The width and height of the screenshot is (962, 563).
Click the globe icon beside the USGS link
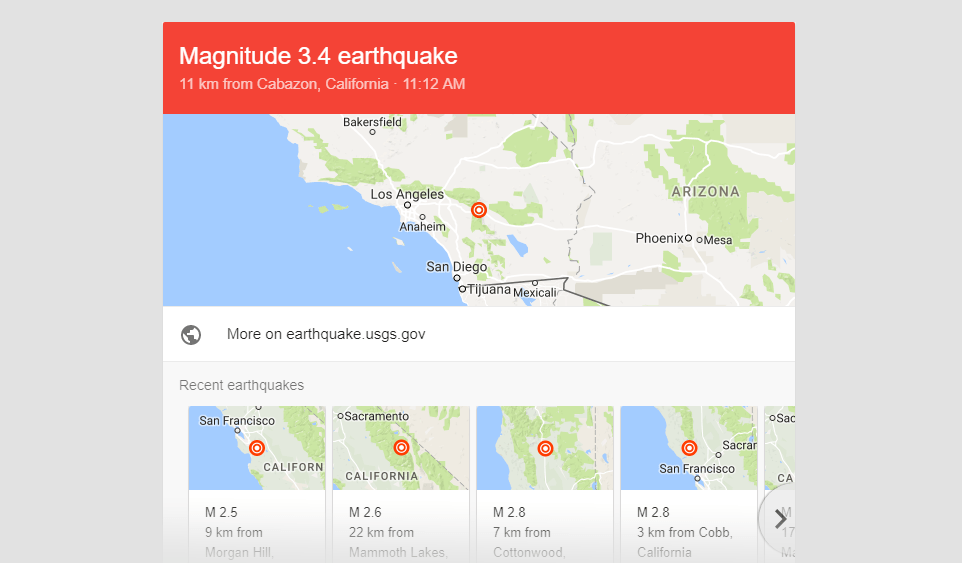(191, 335)
